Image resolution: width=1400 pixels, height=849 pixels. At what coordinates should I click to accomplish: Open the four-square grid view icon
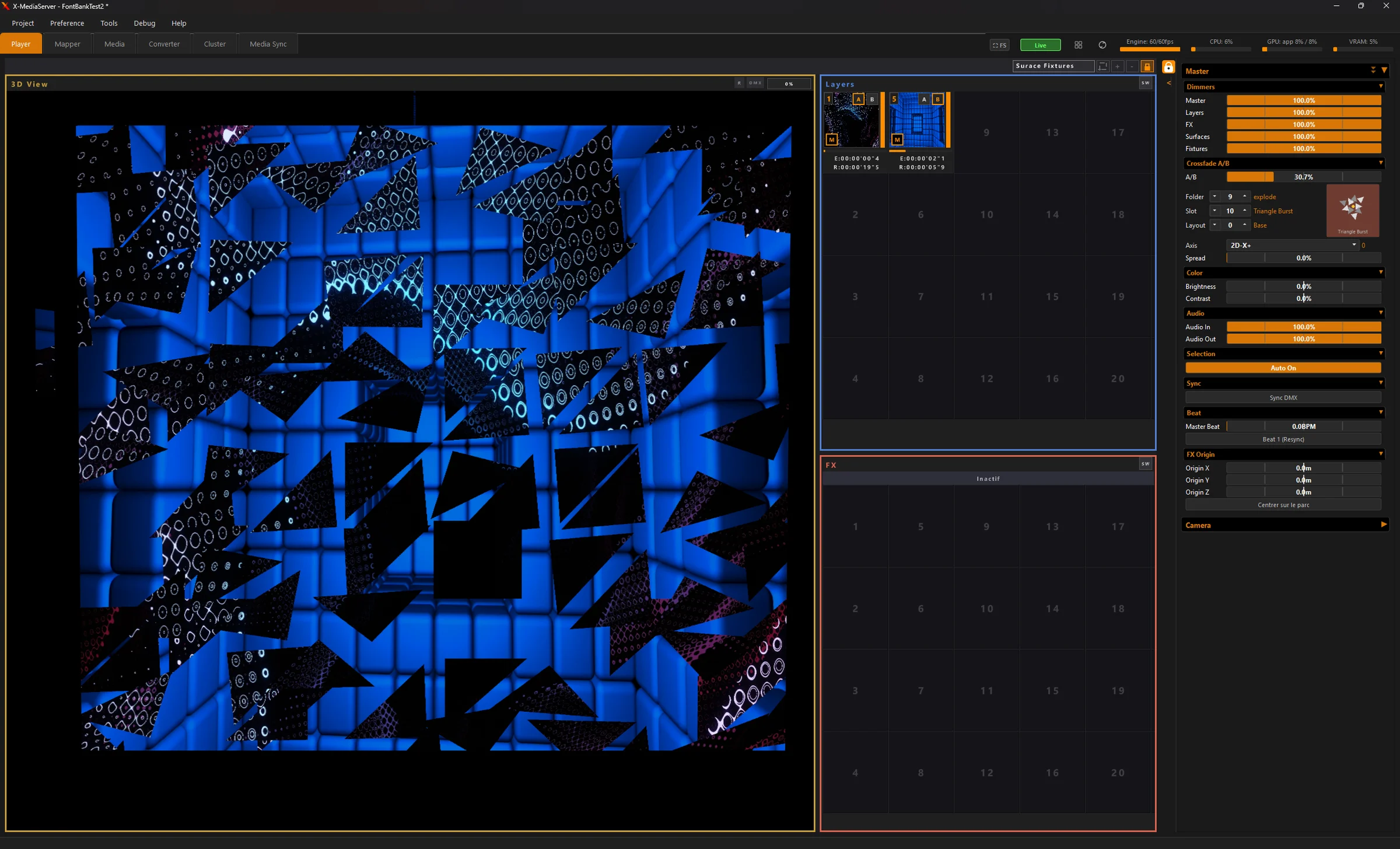click(1078, 45)
